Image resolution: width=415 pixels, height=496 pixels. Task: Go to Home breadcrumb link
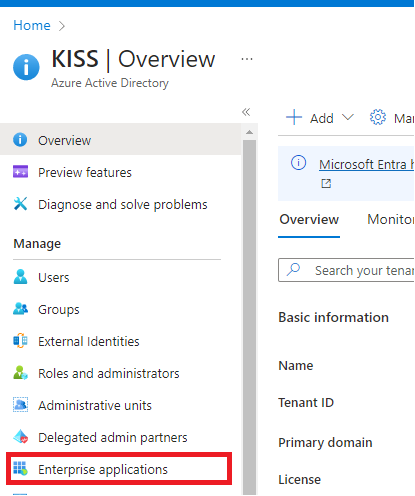coord(32,25)
